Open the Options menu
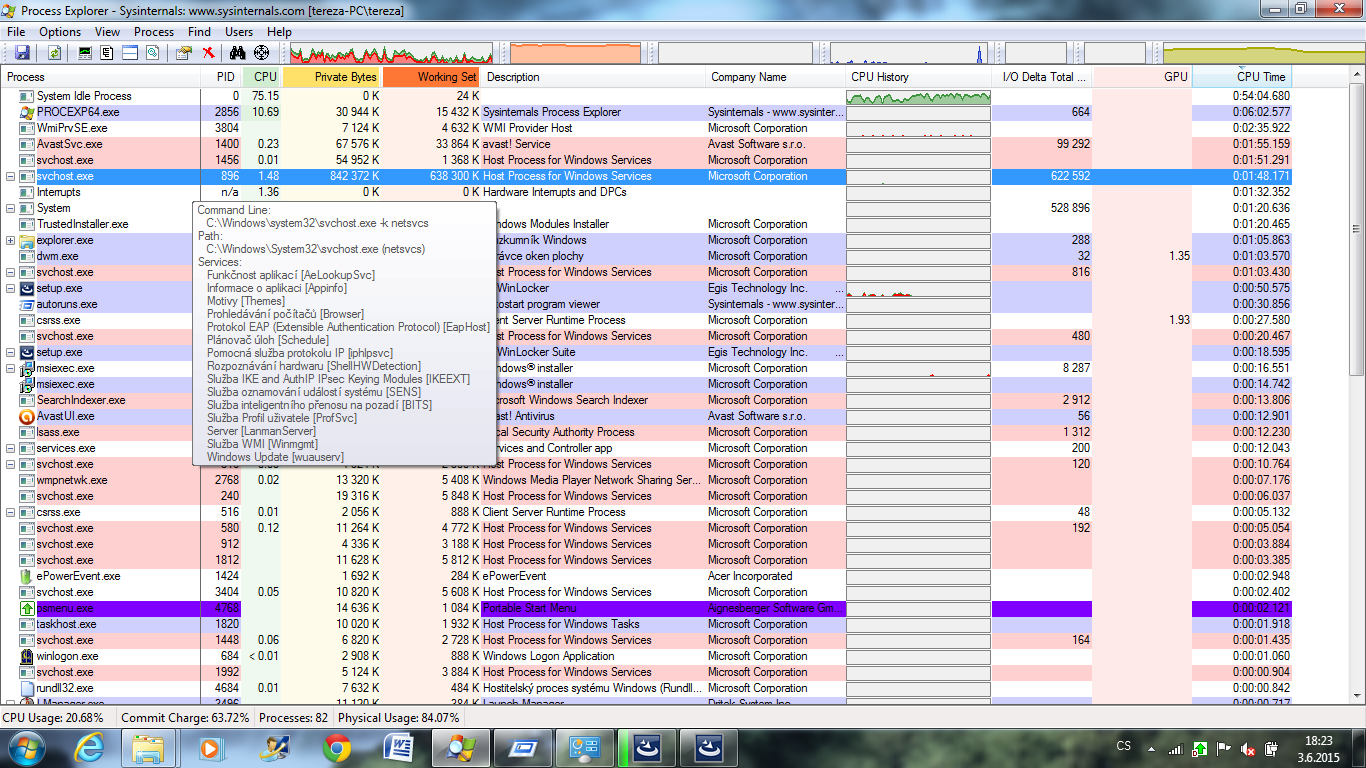Screen dimensions: 1366x768 (60, 32)
